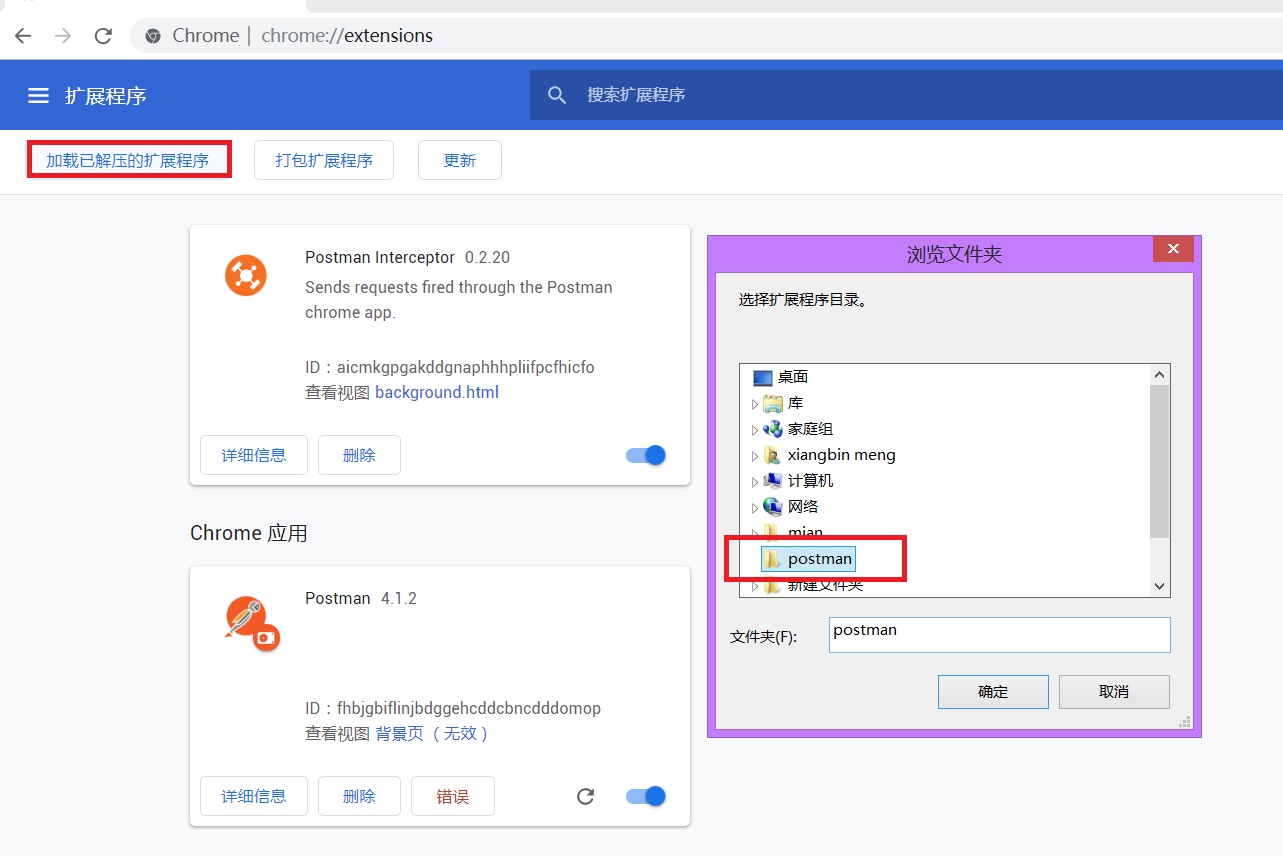Open background.html view link

437,392
